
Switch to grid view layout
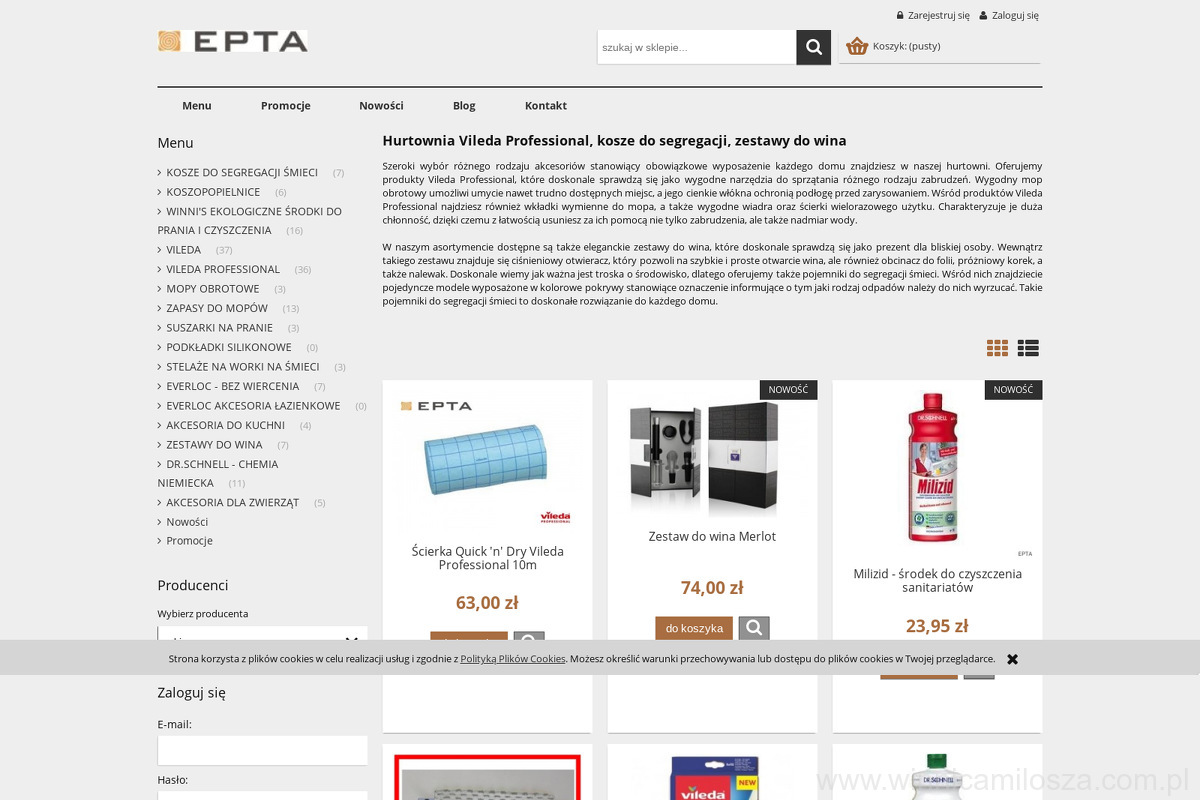click(x=997, y=348)
